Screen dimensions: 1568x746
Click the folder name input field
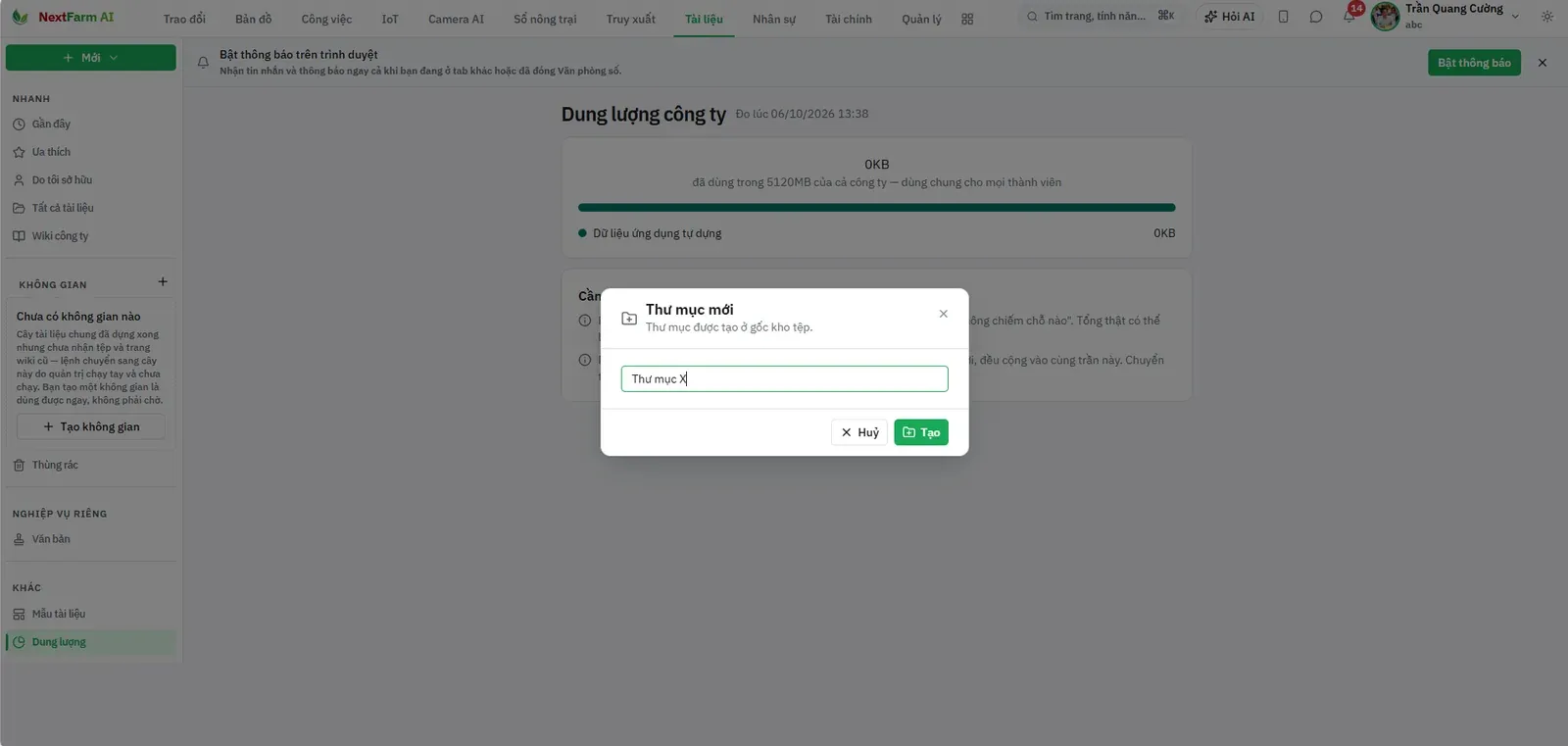tap(785, 379)
